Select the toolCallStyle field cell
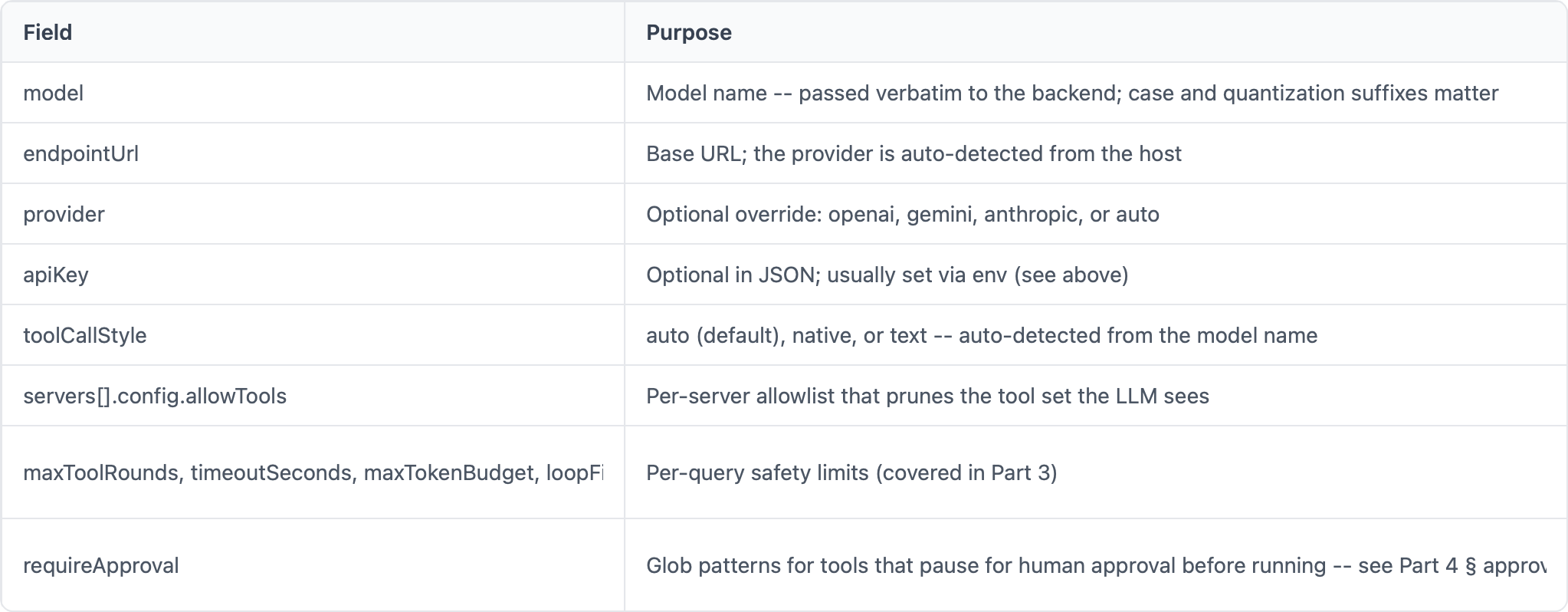The width and height of the screenshot is (1568, 612). [313, 335]
